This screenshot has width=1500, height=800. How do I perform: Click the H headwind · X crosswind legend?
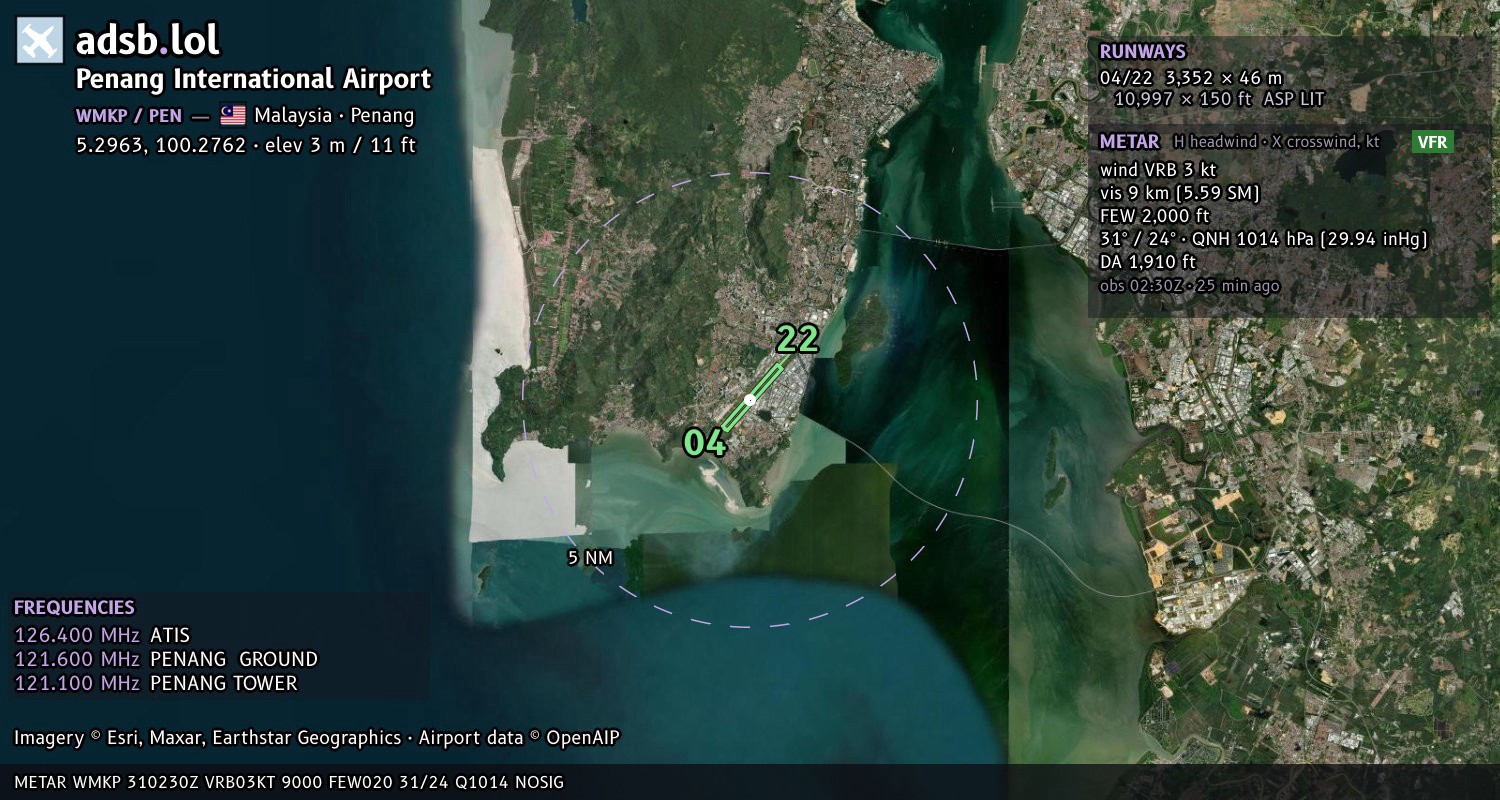(x=1276, y=142)
